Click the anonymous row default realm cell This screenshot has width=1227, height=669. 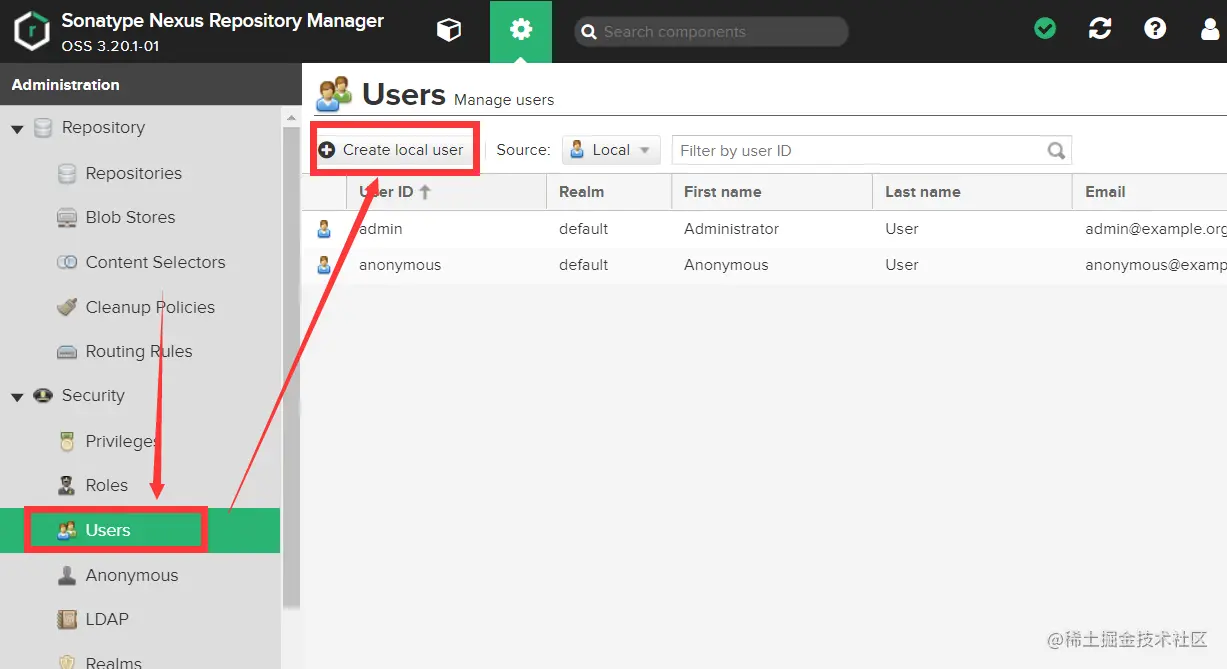[584, 265]
